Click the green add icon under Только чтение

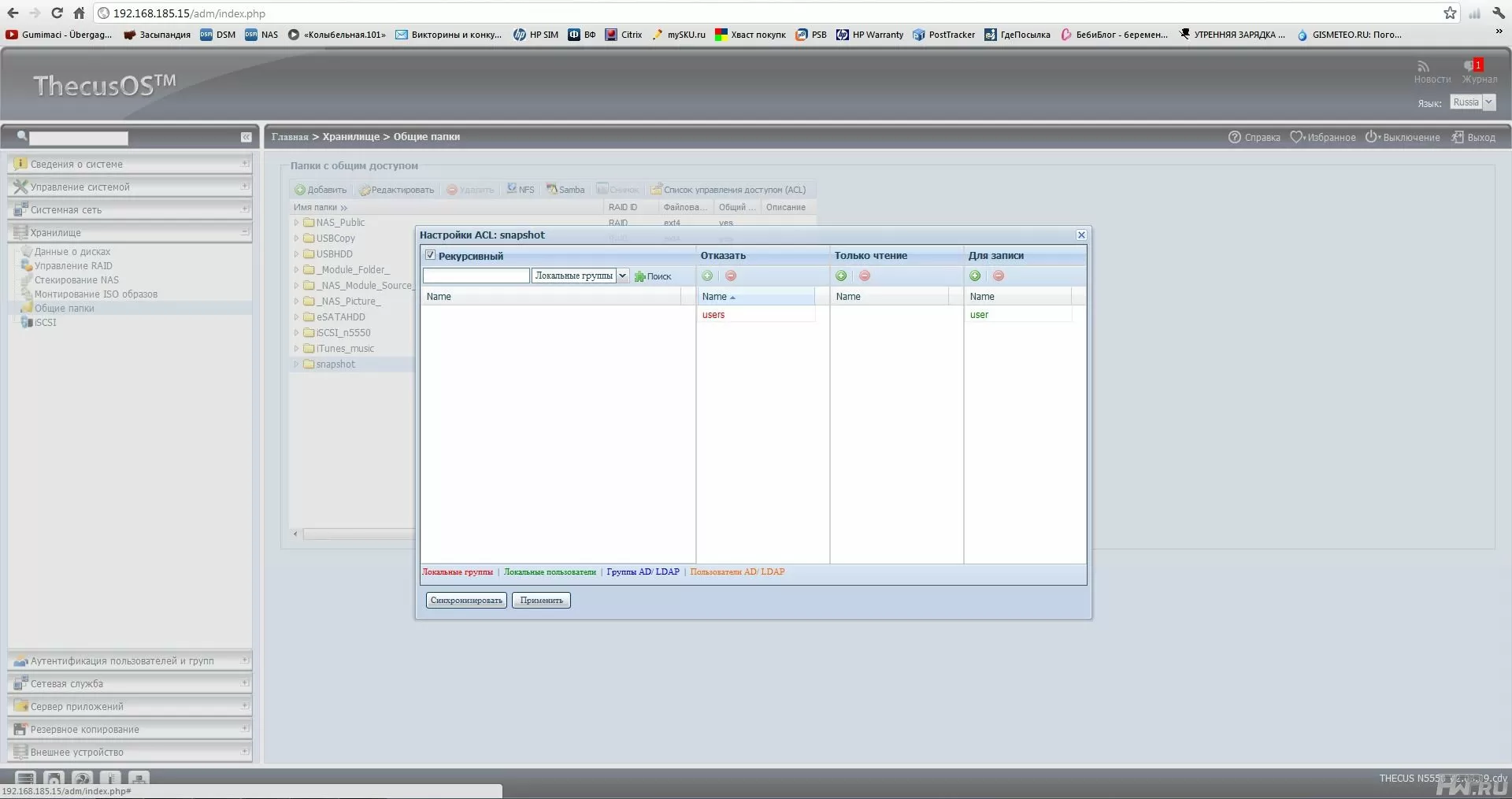(841, 276)
